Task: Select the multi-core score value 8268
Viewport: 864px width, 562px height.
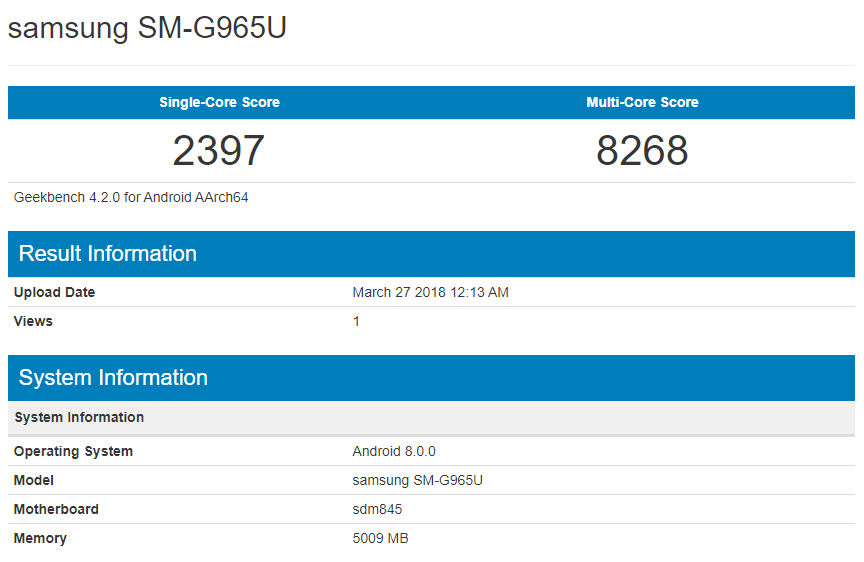Action: 642,150
